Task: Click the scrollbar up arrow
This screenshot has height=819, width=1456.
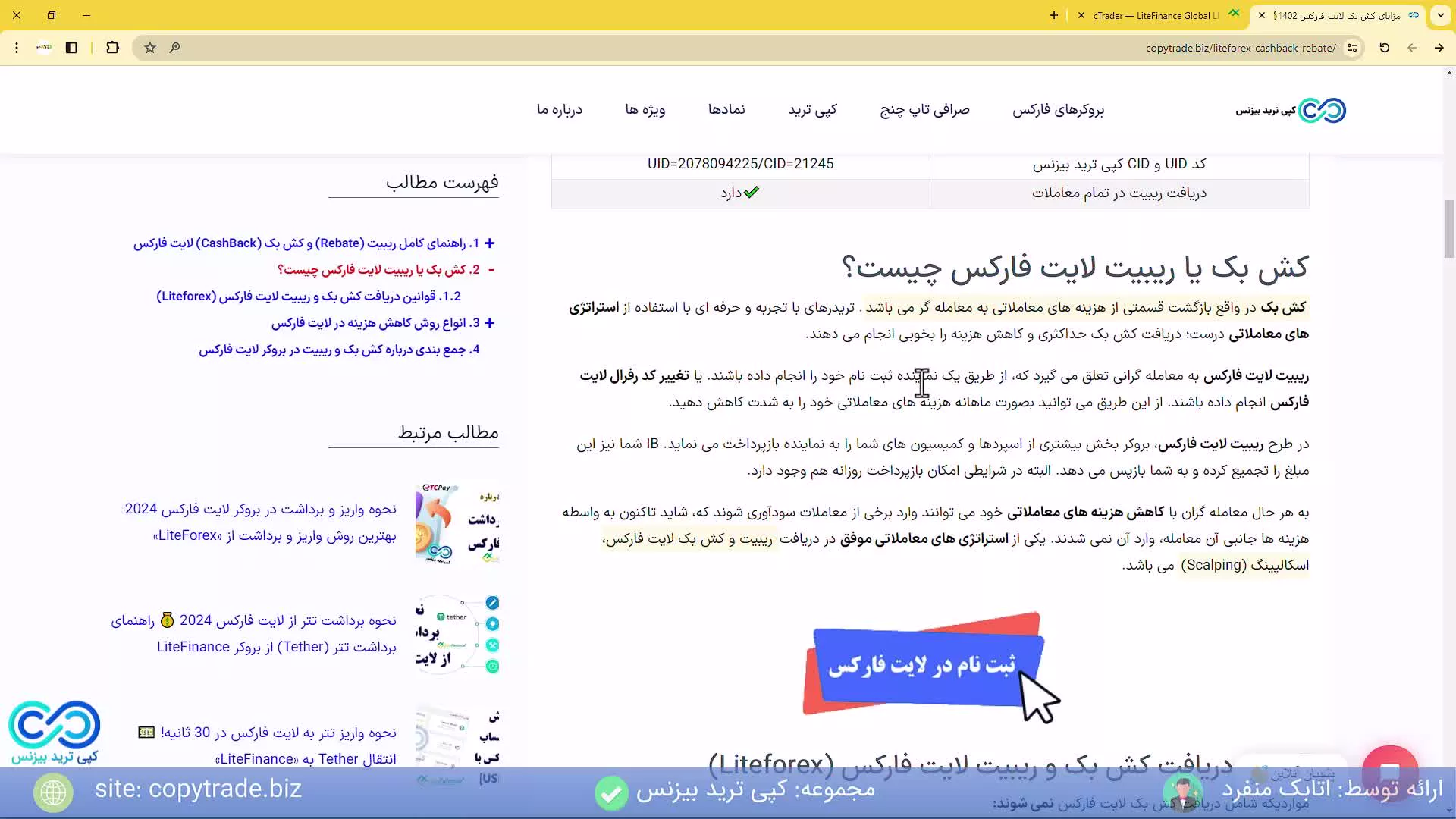Action: click(x=1449, y=73)
